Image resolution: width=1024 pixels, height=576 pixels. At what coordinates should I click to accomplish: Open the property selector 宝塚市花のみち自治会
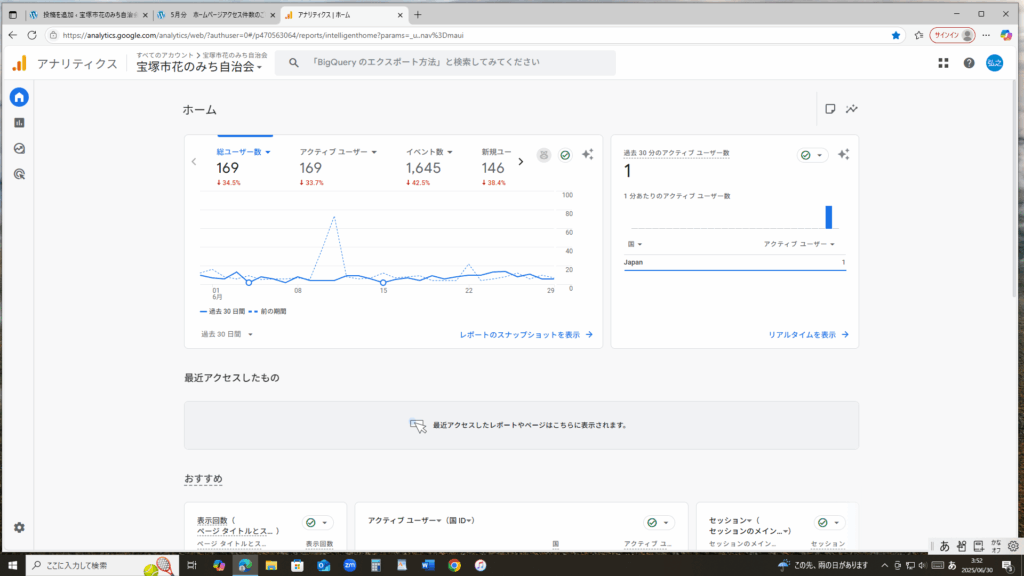(199, 67)
